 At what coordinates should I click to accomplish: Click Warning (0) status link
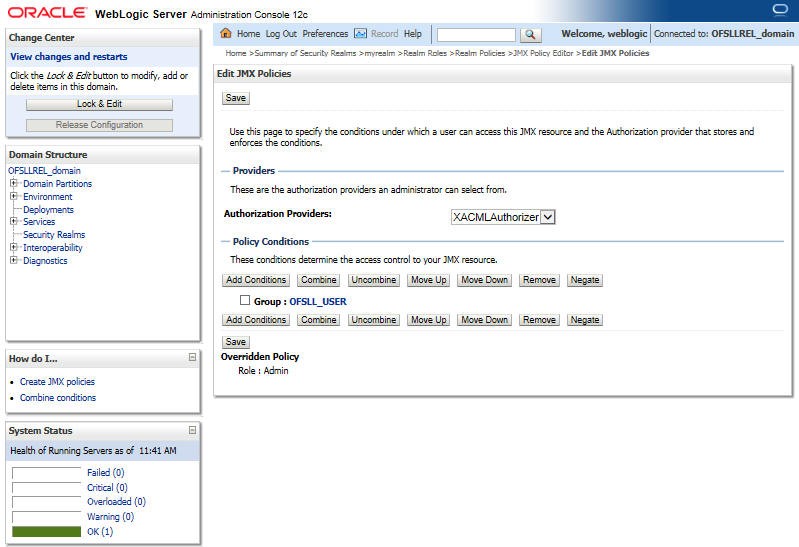click(x=111, y=516)
